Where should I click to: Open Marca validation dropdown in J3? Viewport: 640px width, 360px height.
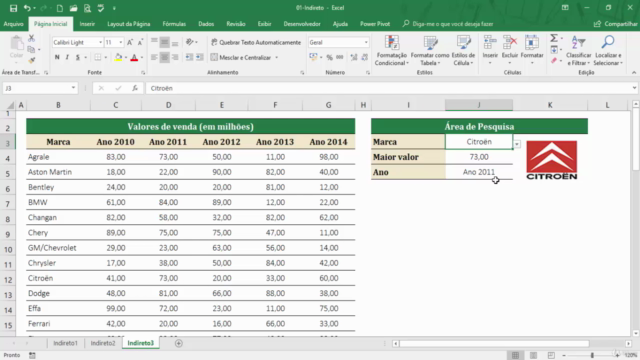tap(517, 144)
